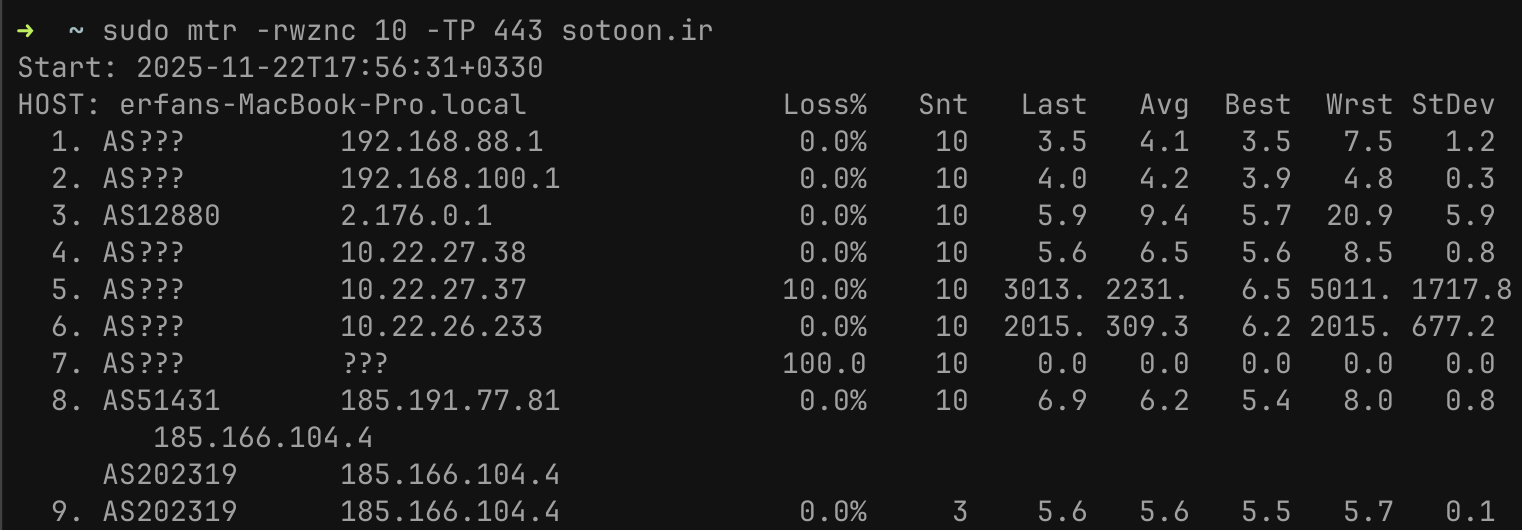The width and height of the screenshot is (1522, 530).
Task: Click the IP address 192.168.88.1
Action: 441,142
